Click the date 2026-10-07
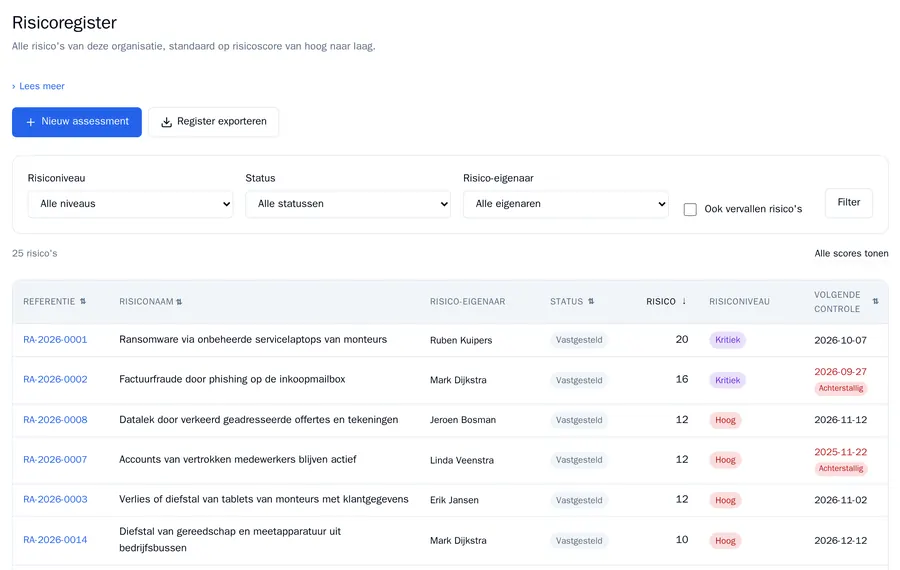Screen dimensions: 900x570 pos(840,340)
